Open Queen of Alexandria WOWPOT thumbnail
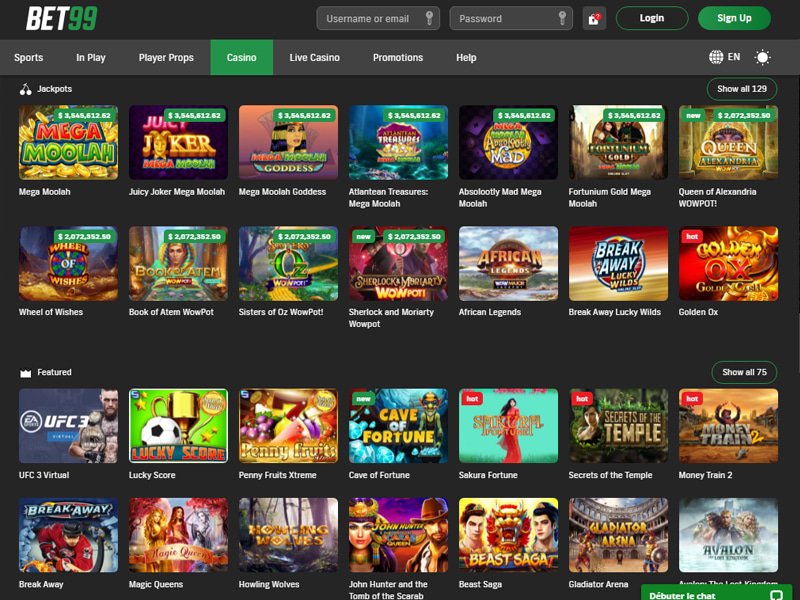The image size is (800, 600). [x=728, y=142]
